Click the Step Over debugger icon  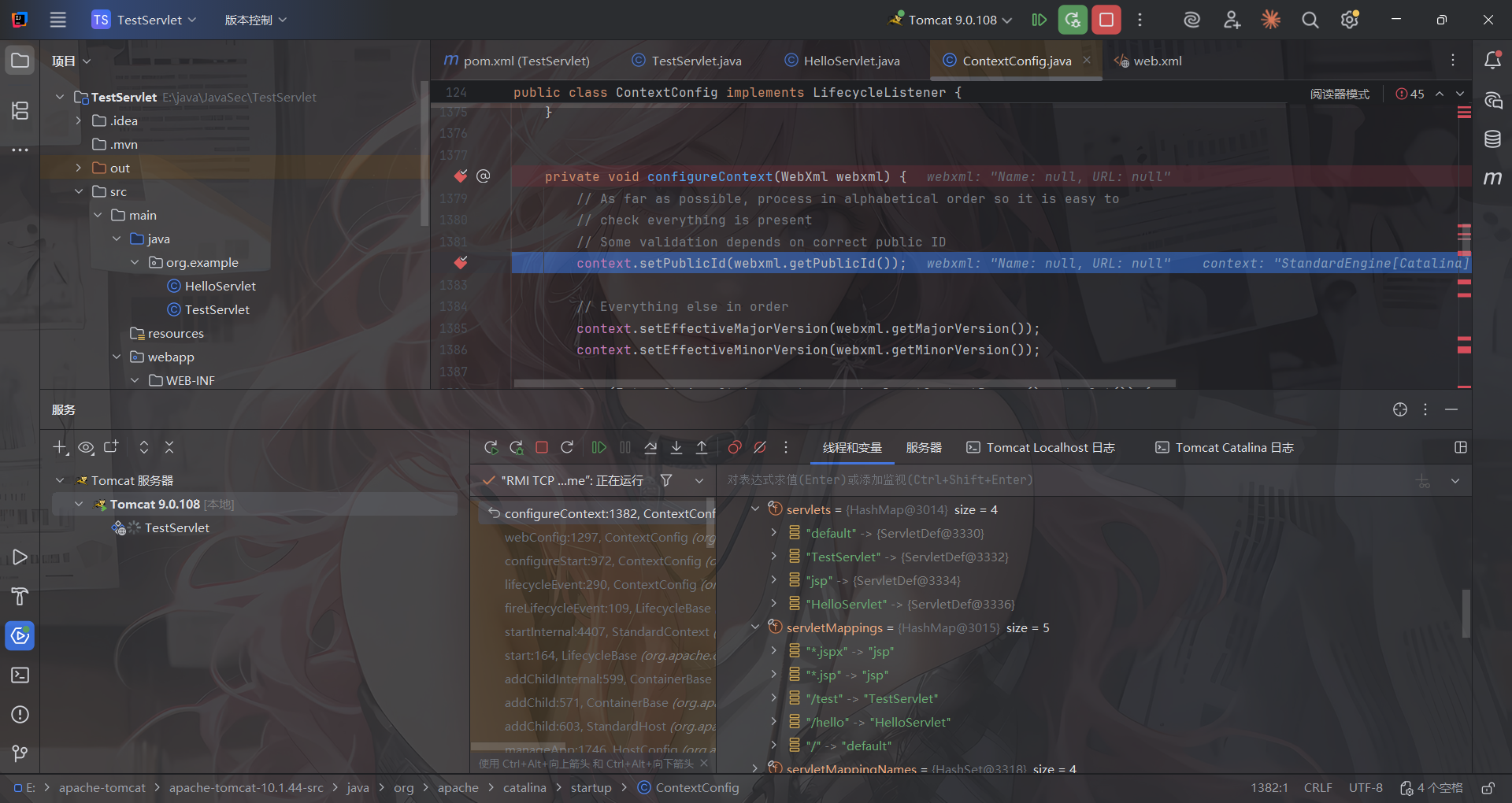coord(650,448)
